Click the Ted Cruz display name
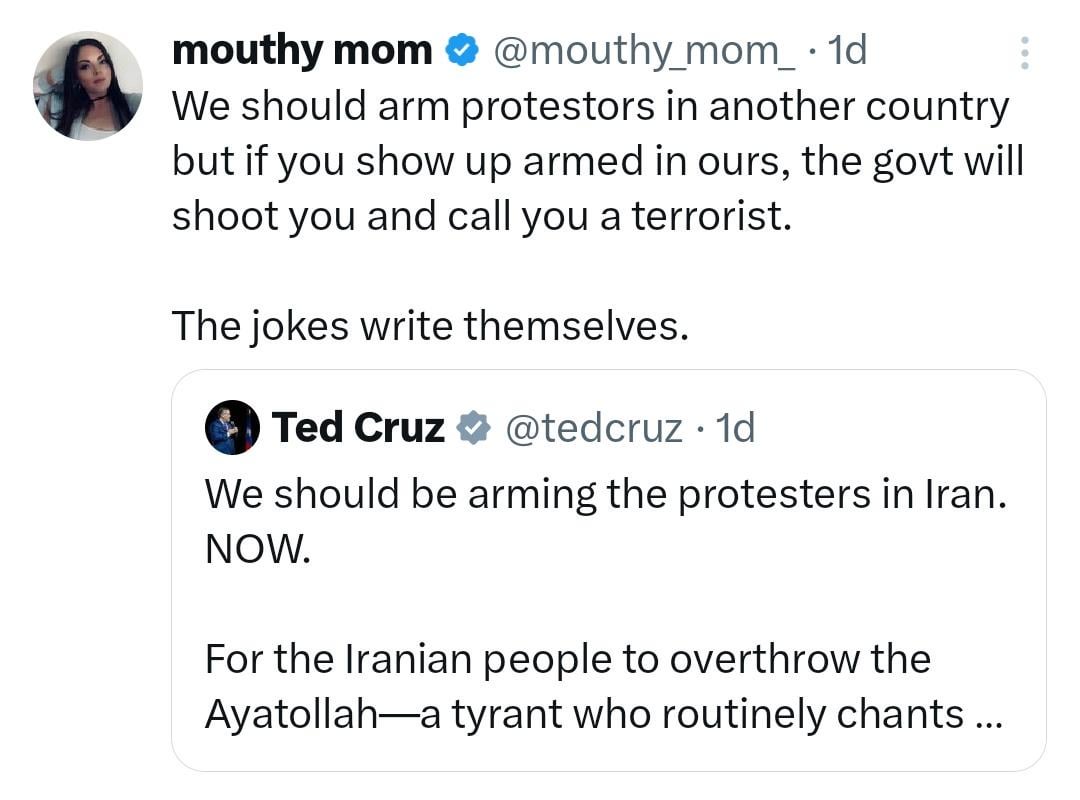The width and height of the screenshot is (1080, 800). pyautogui.click(x=358, y=429)
